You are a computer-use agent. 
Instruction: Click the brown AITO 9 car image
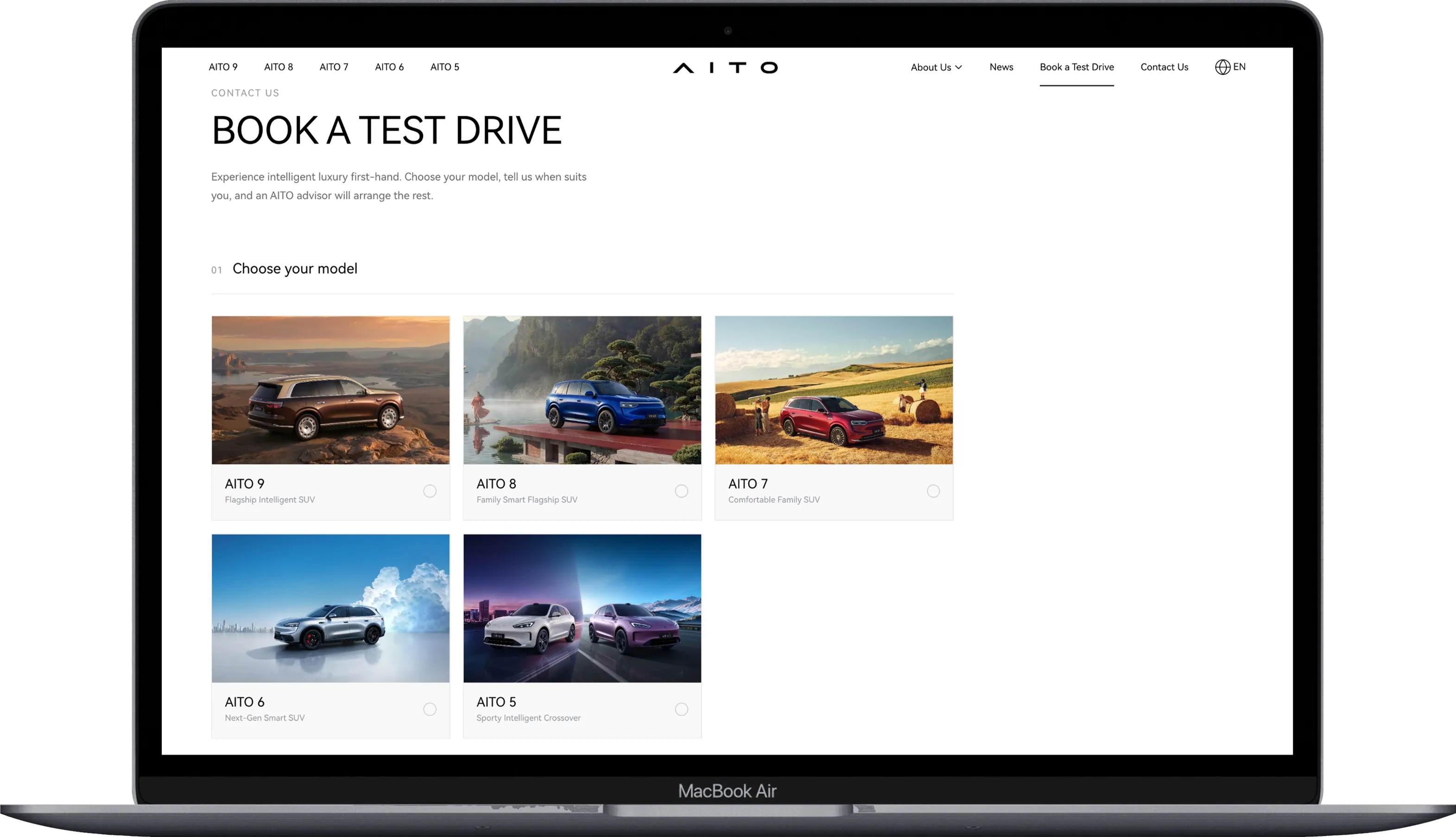[x=330, y=390]
